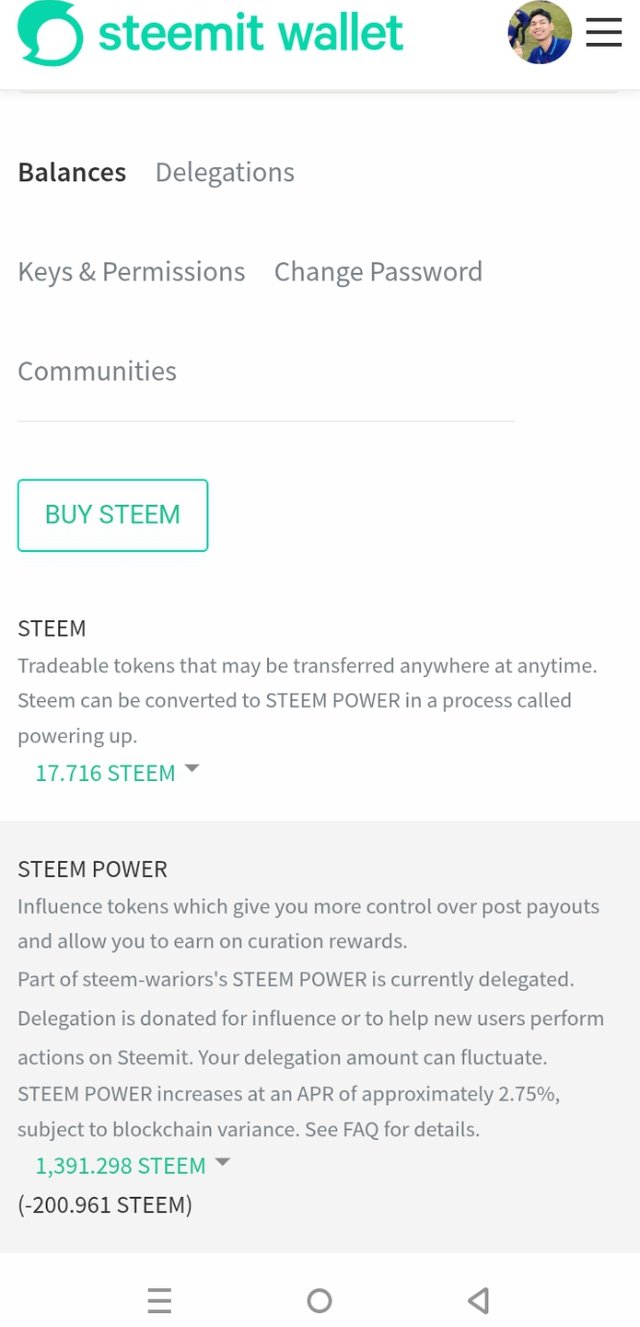Open the hamburger menu icon
The height and width of the screenshot is (1327, 640).
point(604,32)
